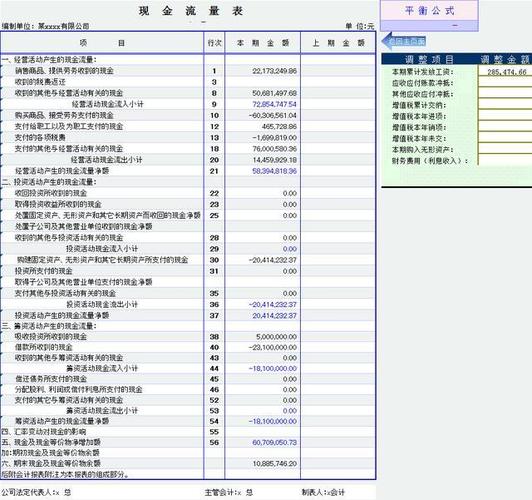Image resolution: width=532 pixels, height=500 pixels.
Task: Click the 一、经营活动产生的现金流量 section heading
Action: [49, 60]
